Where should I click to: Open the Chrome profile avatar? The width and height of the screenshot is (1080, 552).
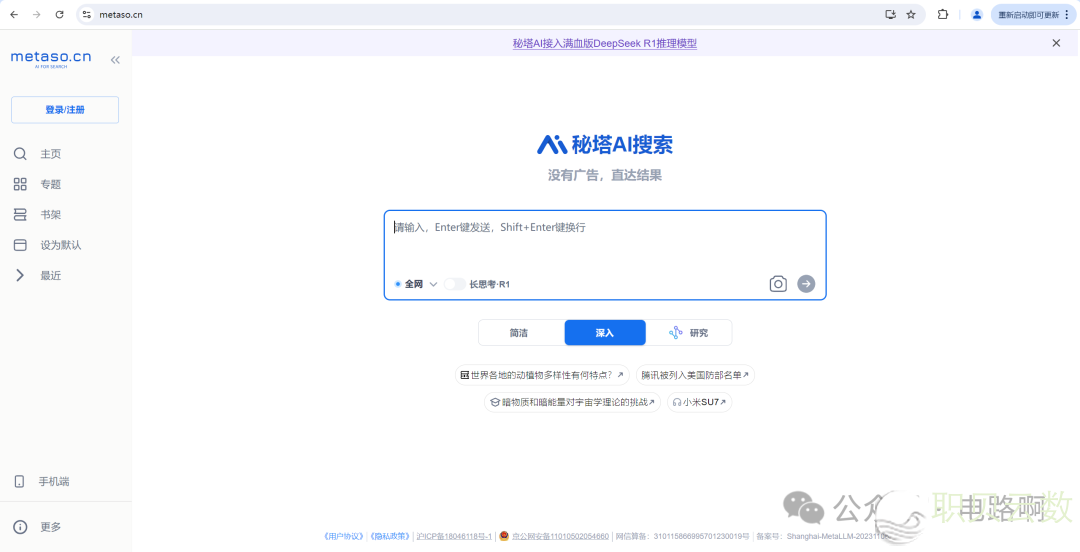click(976, 14)
